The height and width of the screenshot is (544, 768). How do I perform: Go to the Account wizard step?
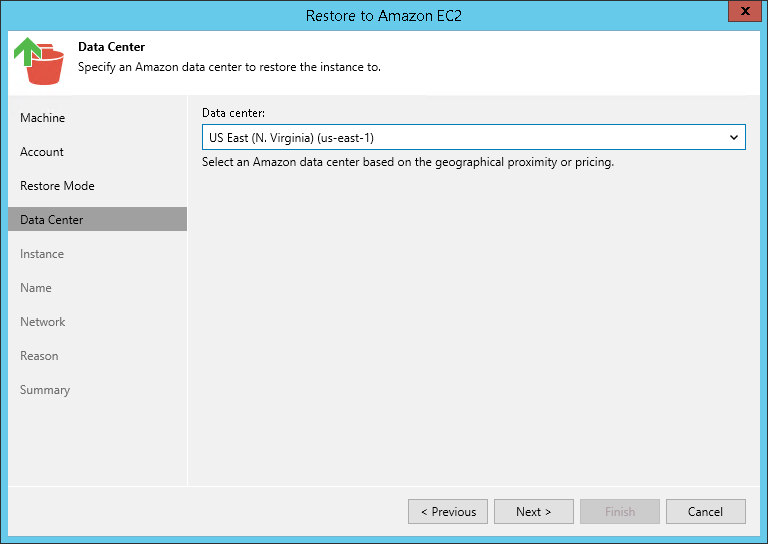click(42, 152)
